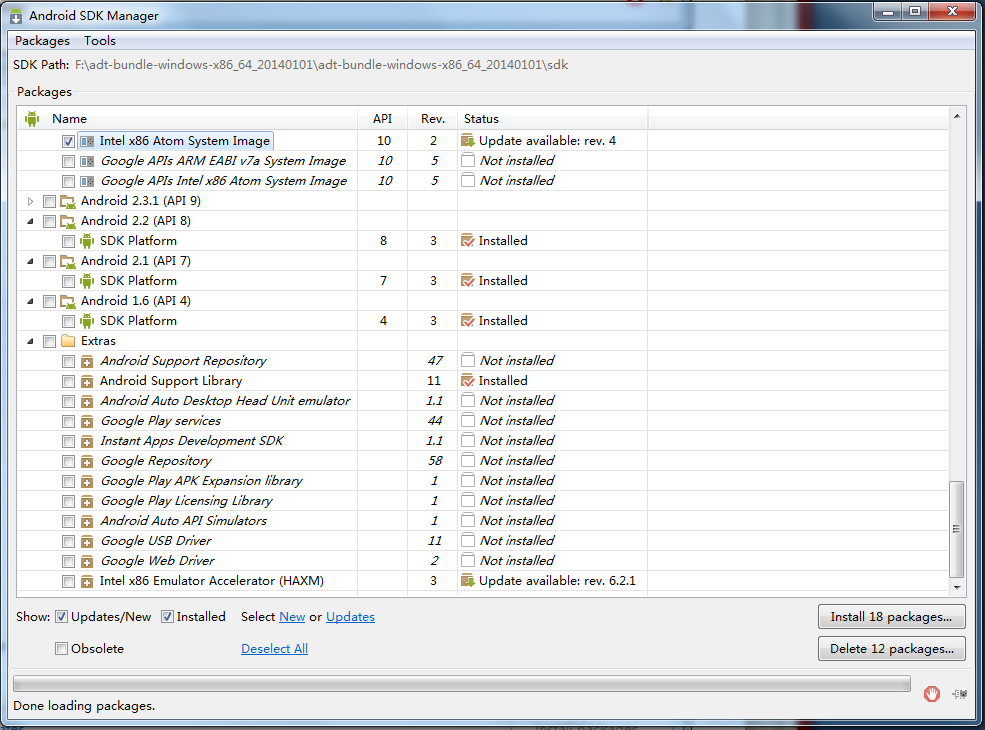Select the Instant Apps Development SDK row
Image resolution: width=985 pixels, height=730 pixels.
[482, 441]
